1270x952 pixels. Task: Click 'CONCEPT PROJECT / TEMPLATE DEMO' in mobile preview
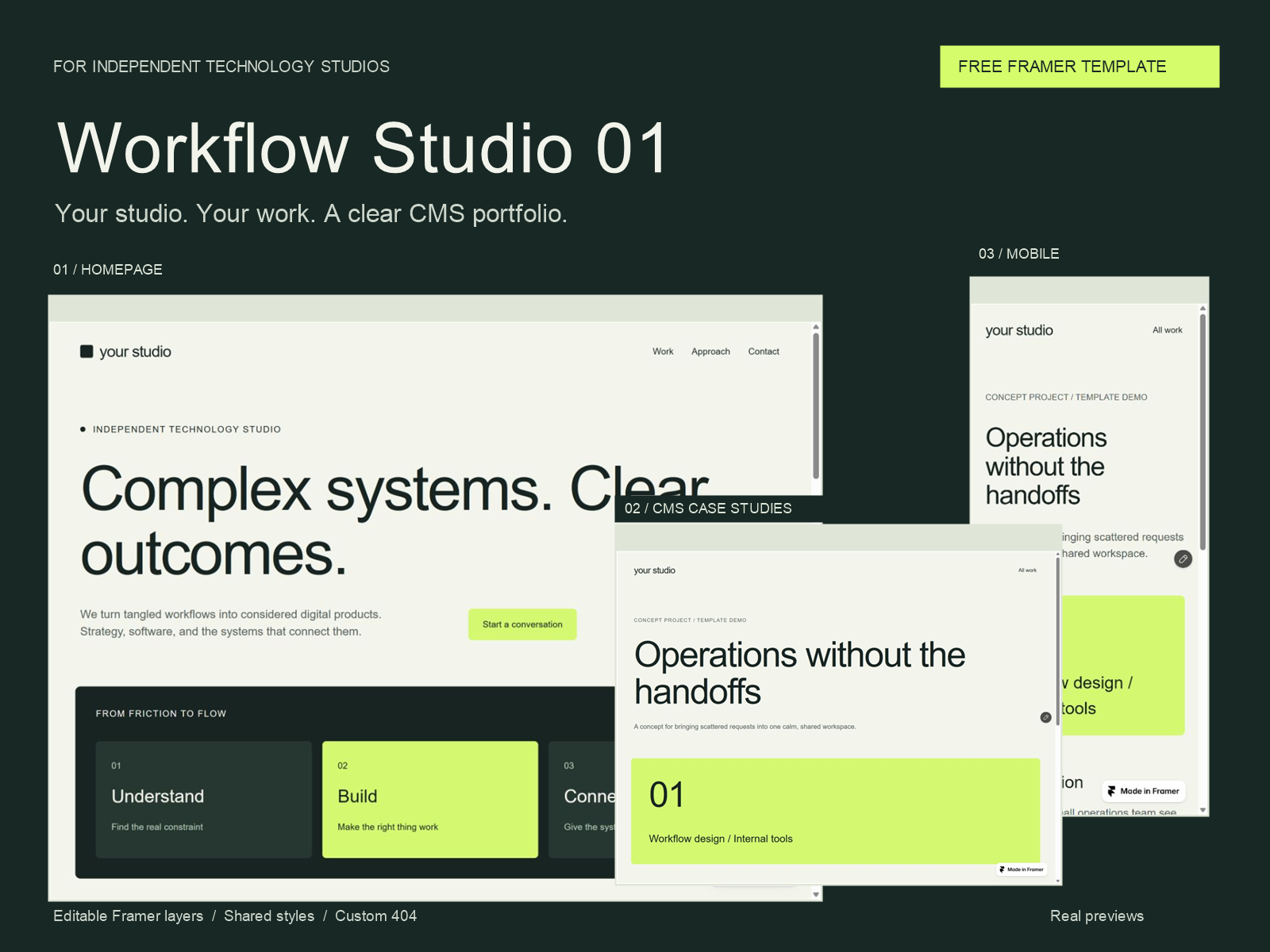1066,397
